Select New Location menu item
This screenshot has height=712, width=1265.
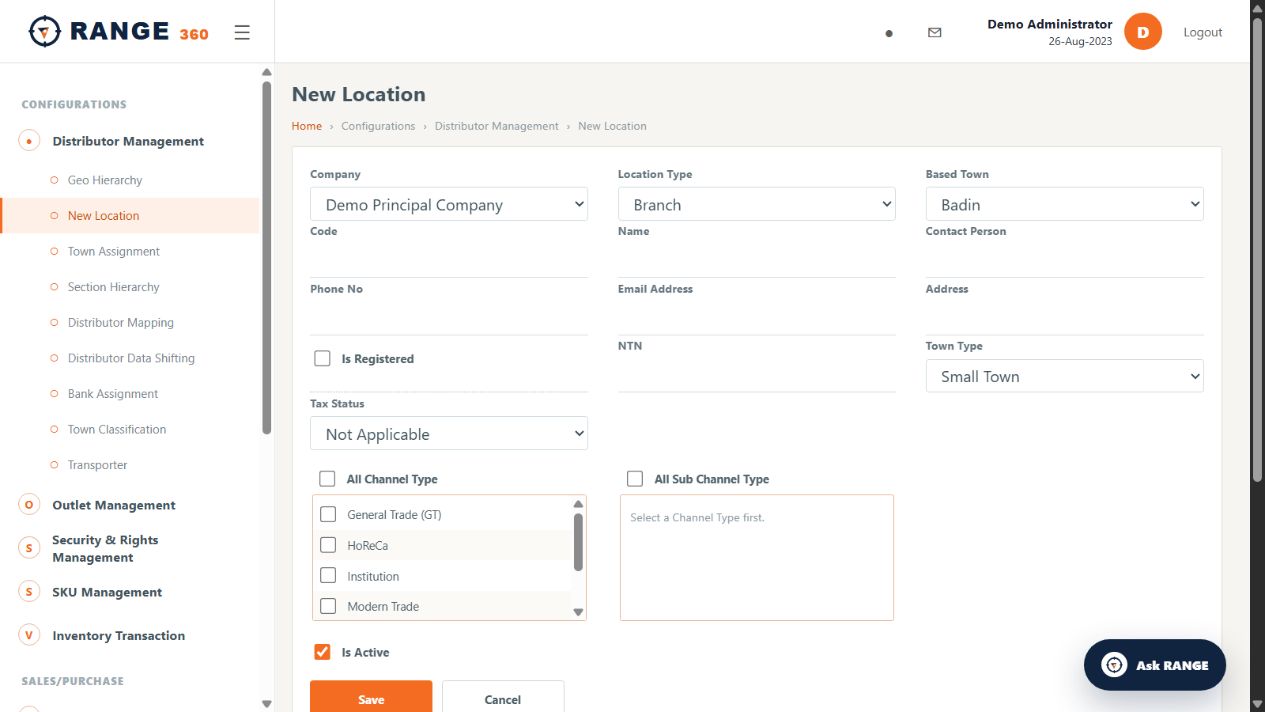[104, 216]
